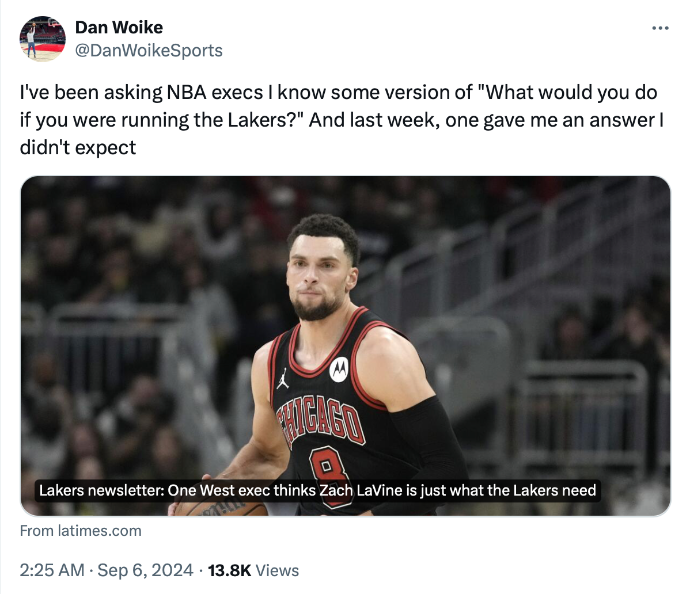The width and height of the screenshot is (690, 594).
Task: Click Dan Woike's profile avatar
Action: point(42,38)
